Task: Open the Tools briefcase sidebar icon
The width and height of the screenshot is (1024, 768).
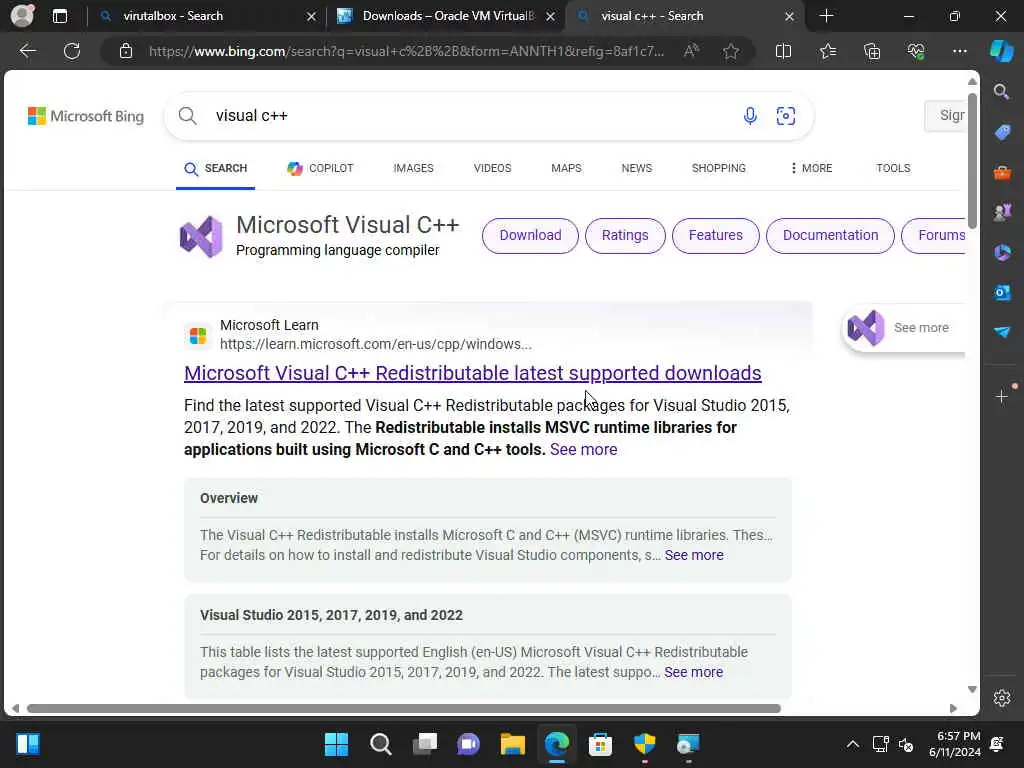Action: click(x=1002, y=172)
